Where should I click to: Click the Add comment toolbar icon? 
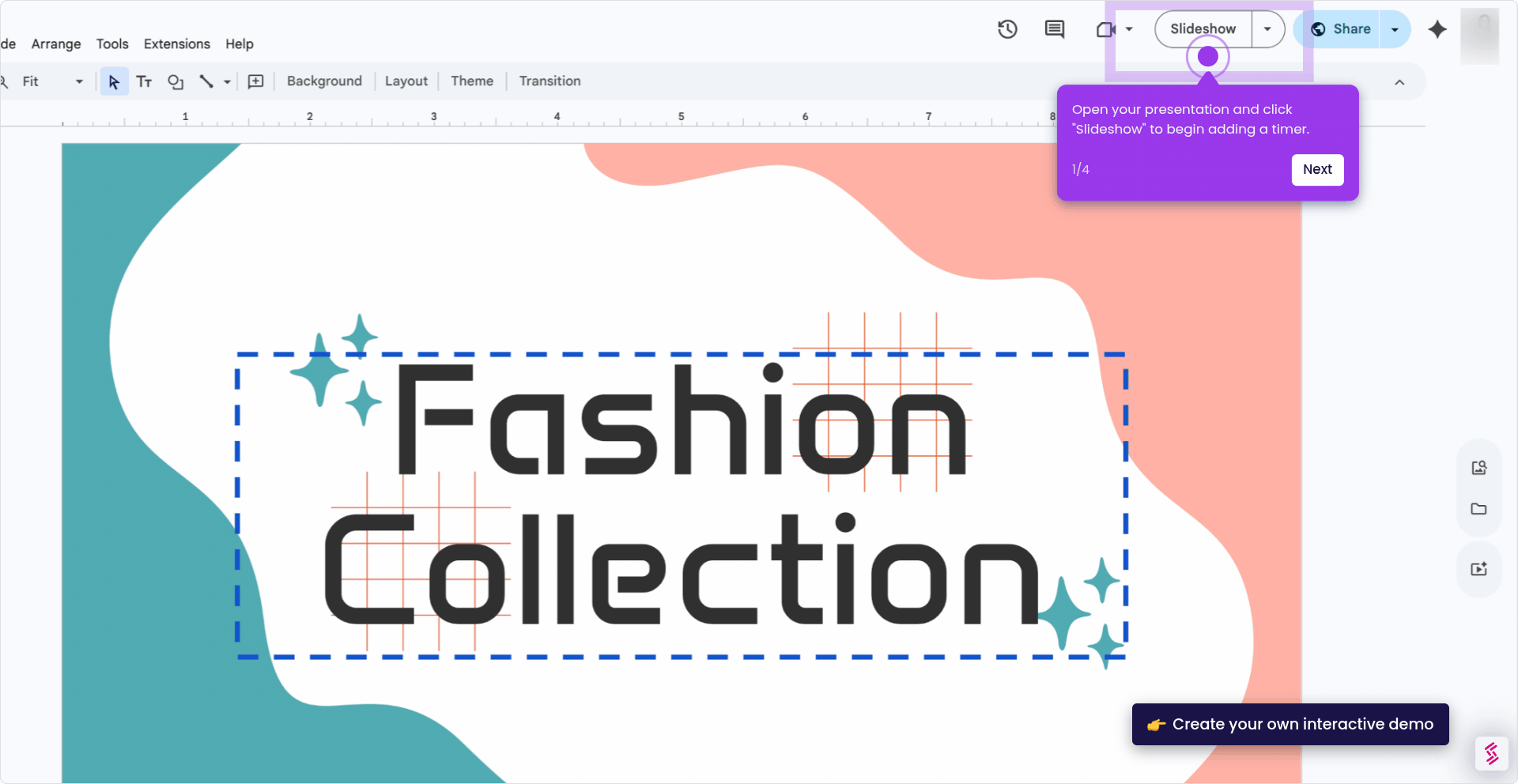pyautogui.click(x=255, y=81)
